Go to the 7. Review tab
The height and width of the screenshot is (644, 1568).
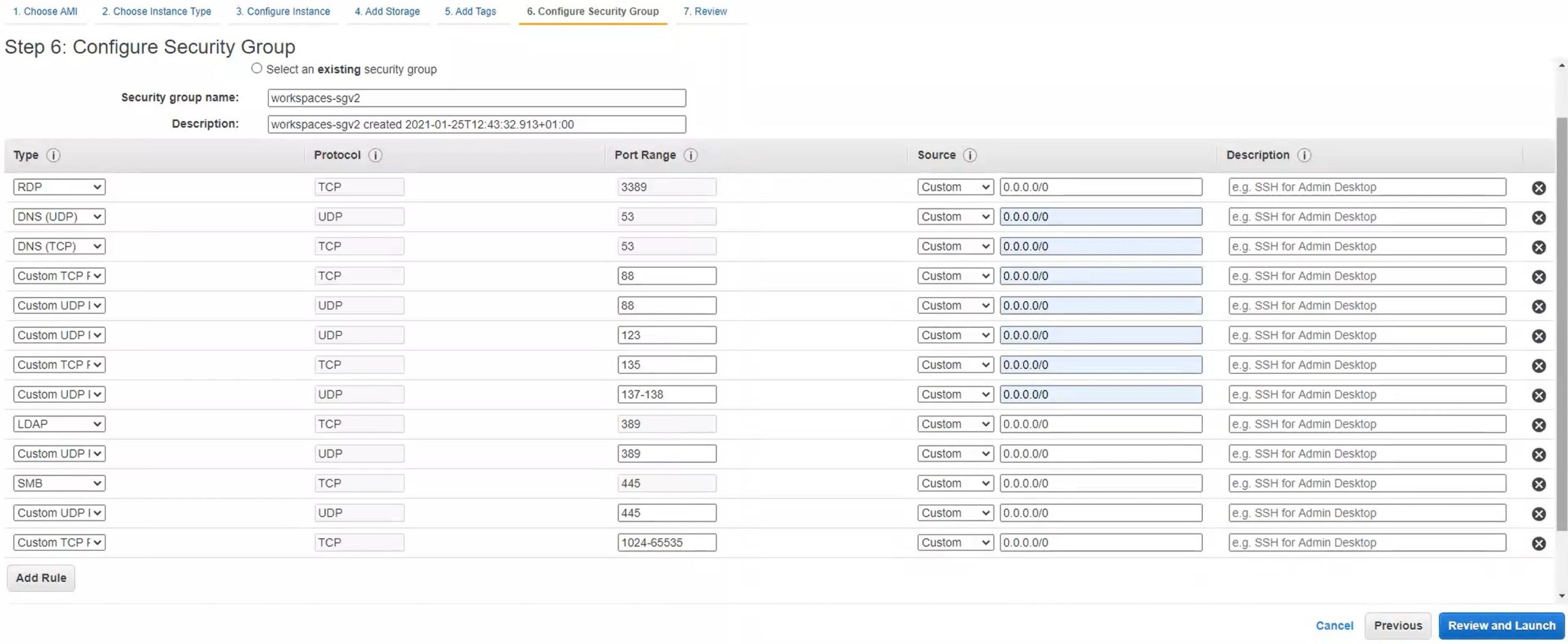coord(705,12)
